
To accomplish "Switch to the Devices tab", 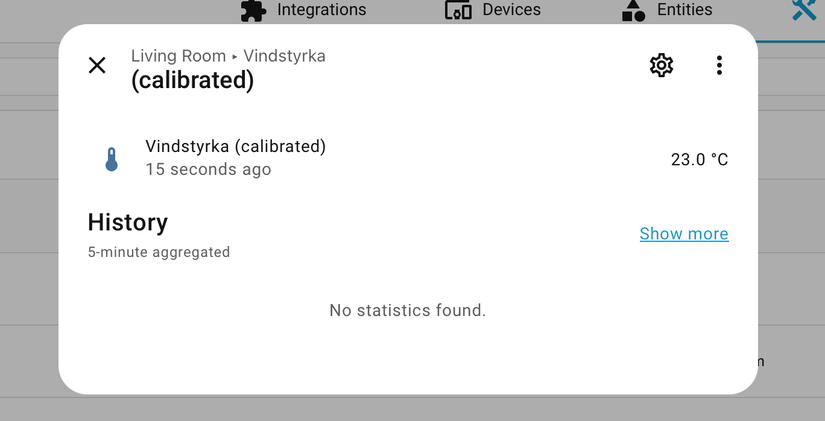I will point(511,10).
